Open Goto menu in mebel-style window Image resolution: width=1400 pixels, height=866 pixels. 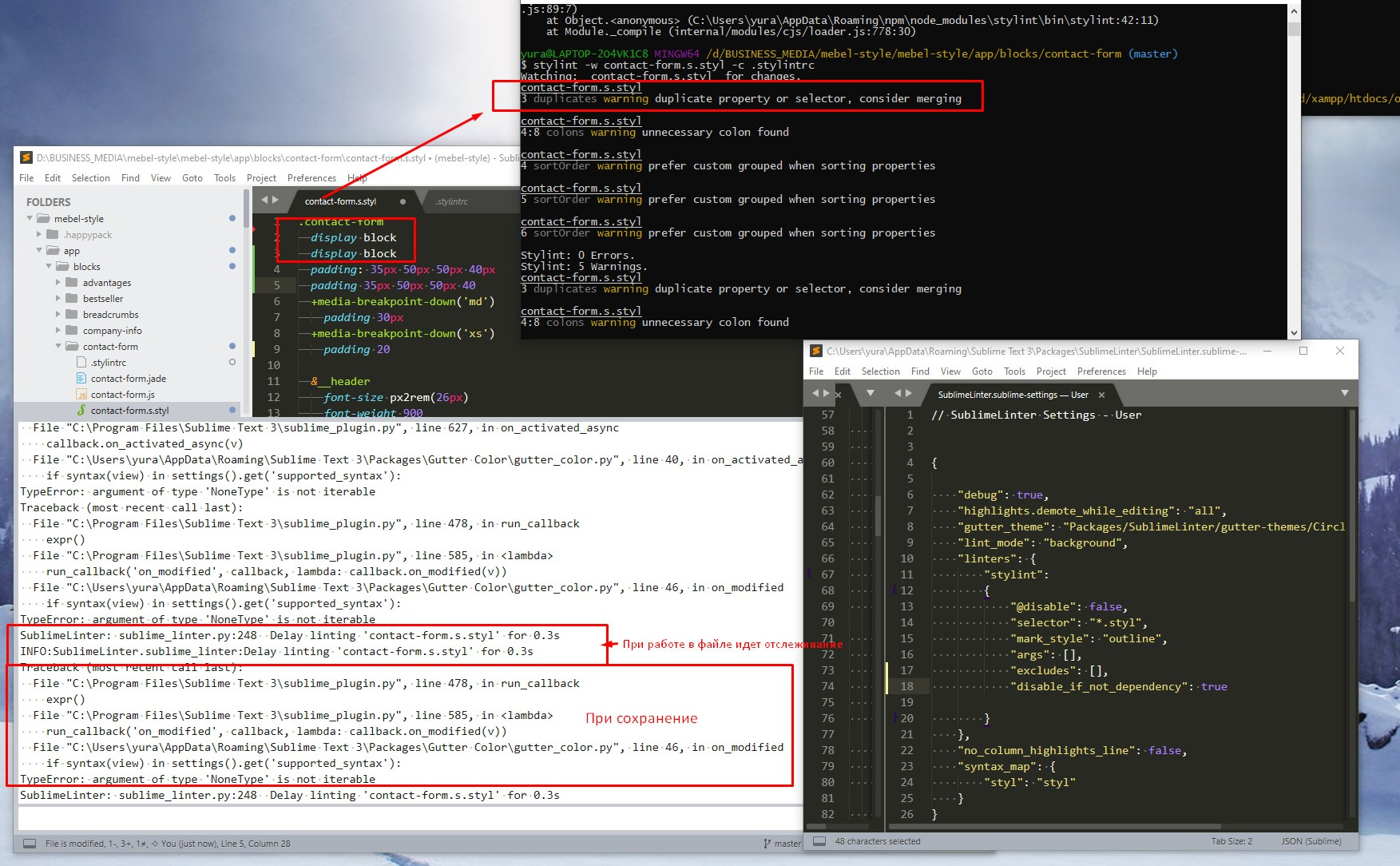192,178
